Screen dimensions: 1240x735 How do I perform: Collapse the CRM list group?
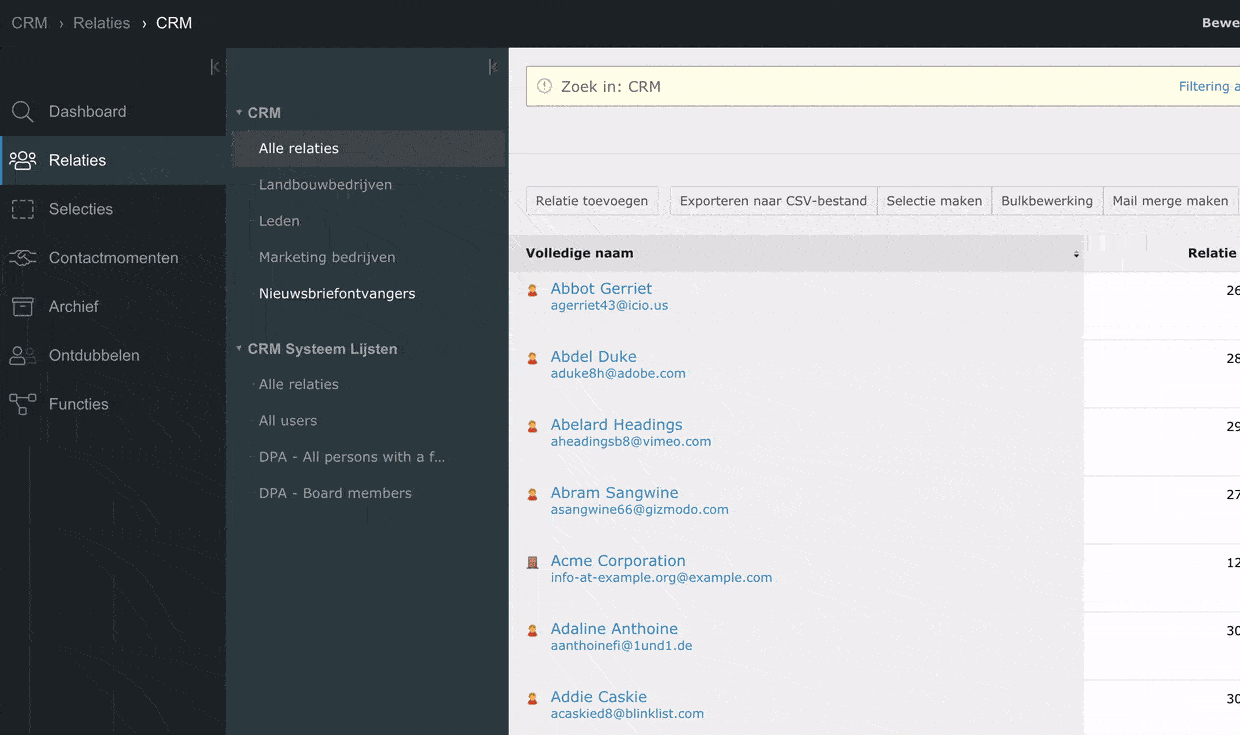[239, 113]
